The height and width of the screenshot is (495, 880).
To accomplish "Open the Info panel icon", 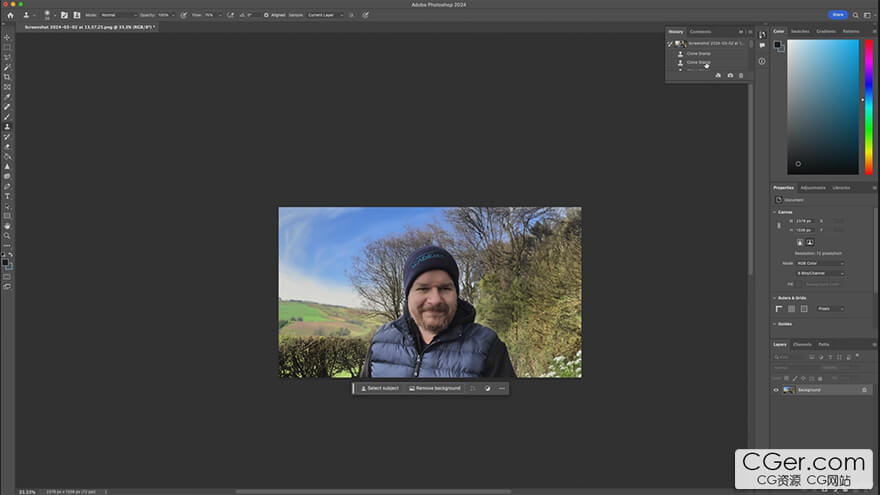I will coord(762,61).
